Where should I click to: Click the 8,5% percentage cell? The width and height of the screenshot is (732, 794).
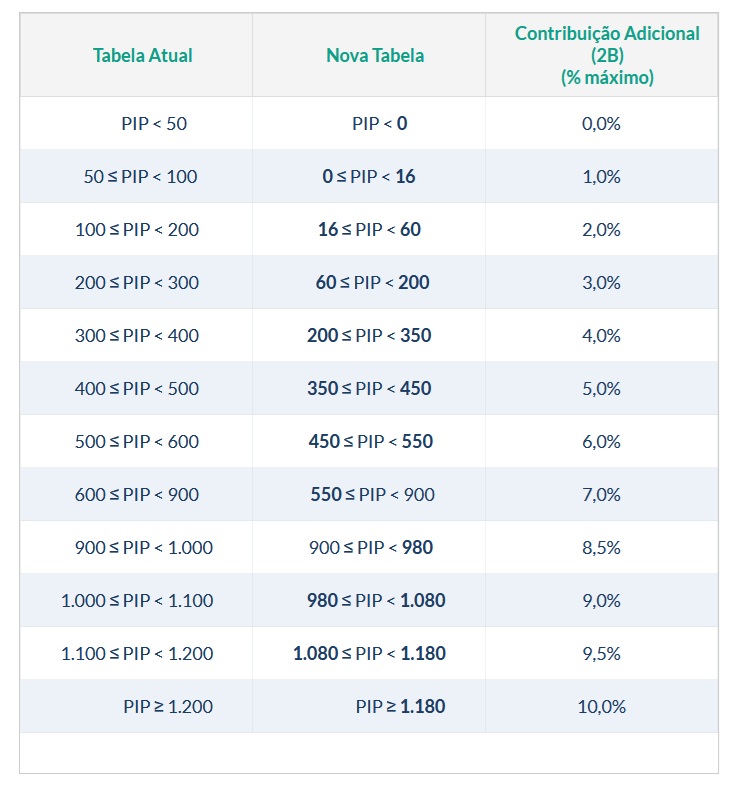[x=601, y=548]
